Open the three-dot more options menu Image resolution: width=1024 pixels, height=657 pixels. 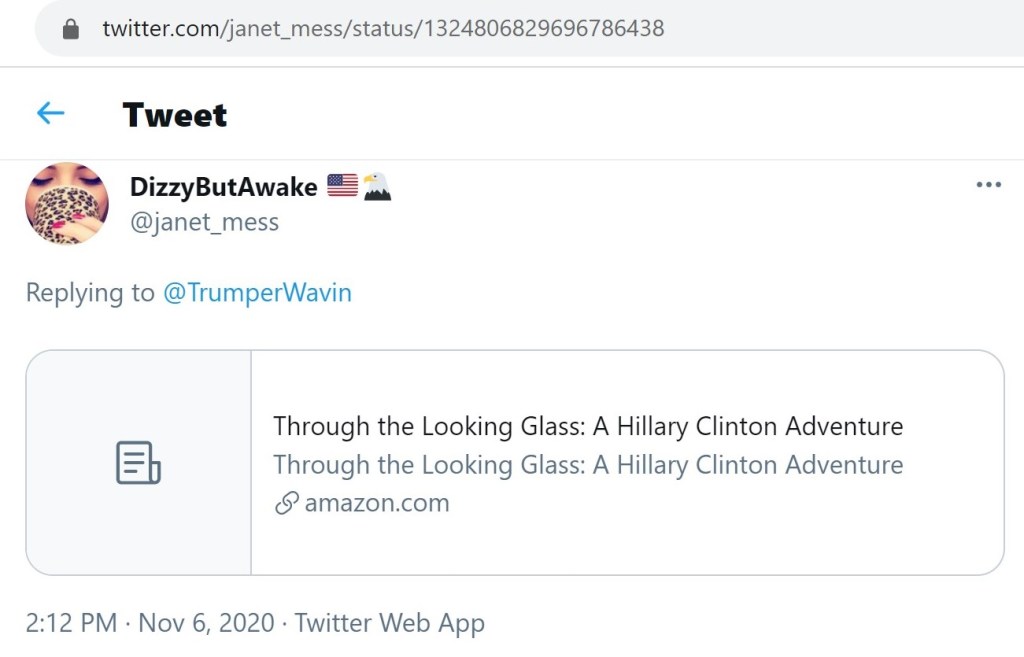(988, 185)
